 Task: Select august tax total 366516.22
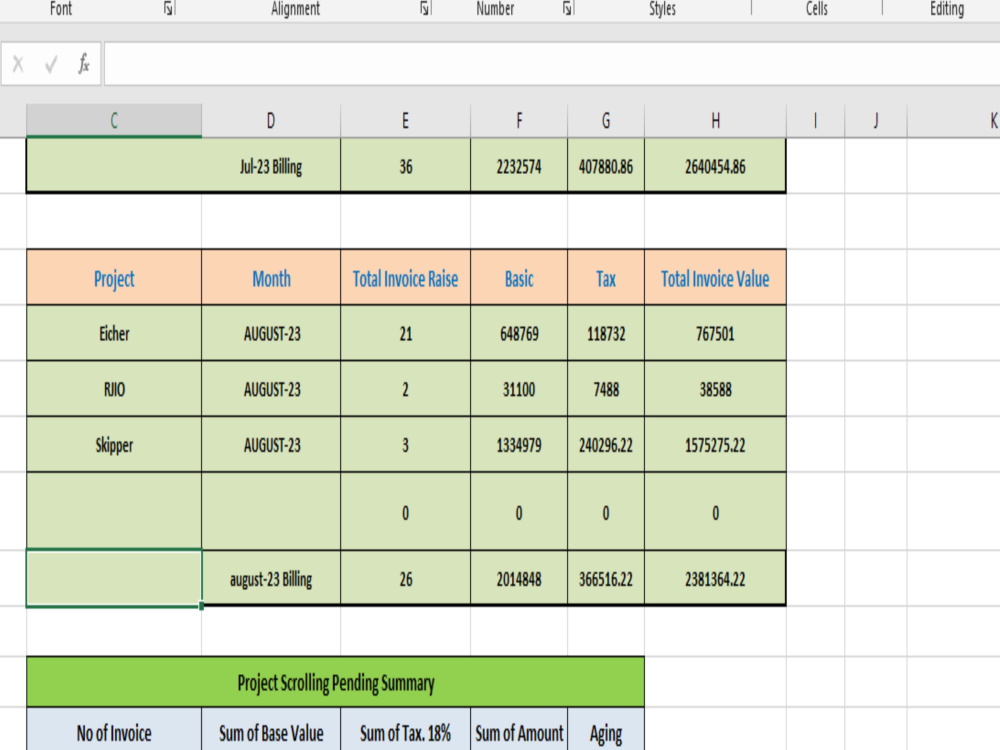606,578
